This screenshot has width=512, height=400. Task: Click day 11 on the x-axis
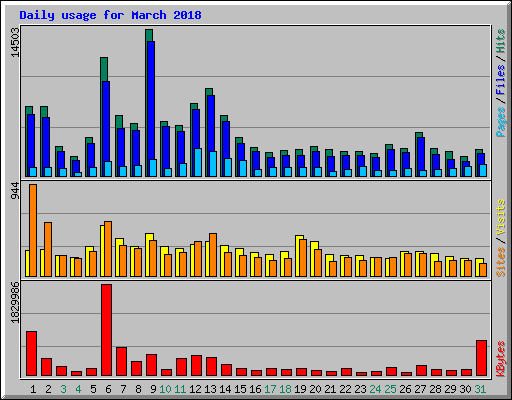click(180, 389)
